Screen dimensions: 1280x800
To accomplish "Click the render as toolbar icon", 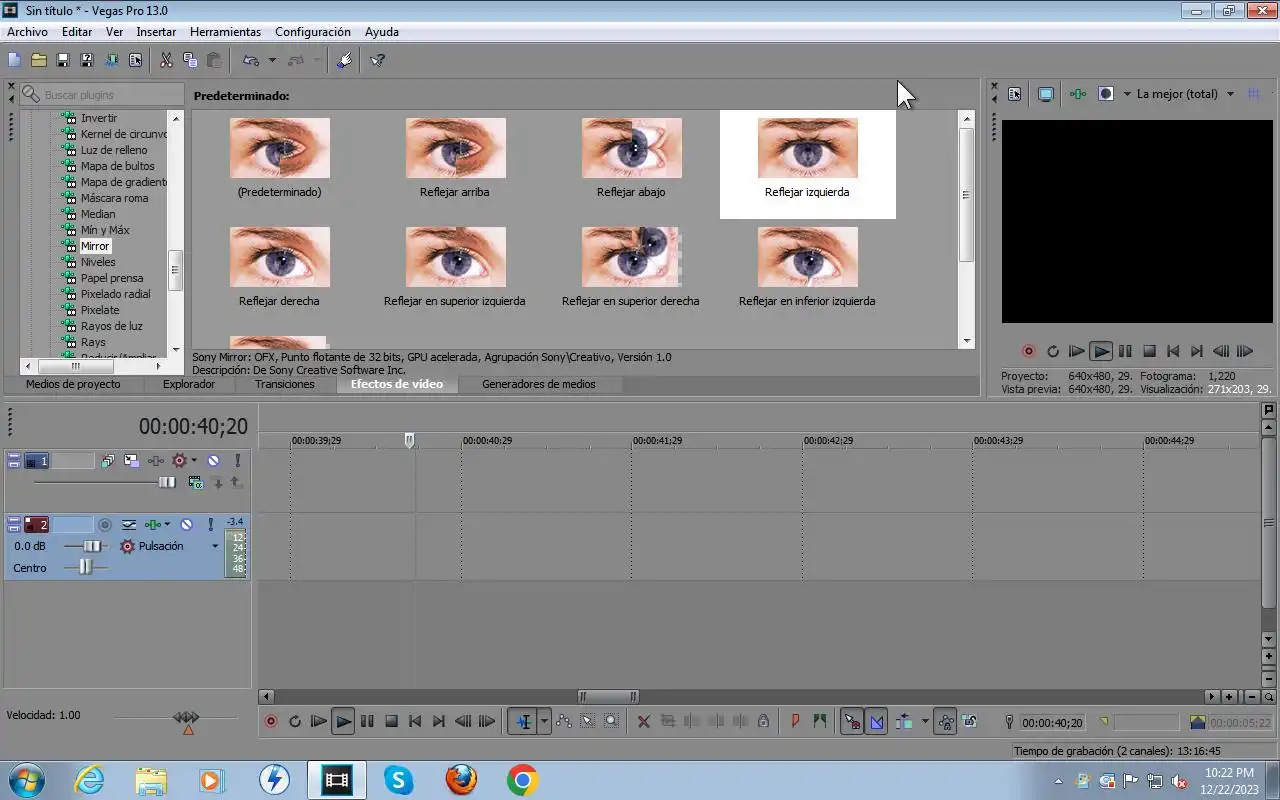I will click(111, 60).
